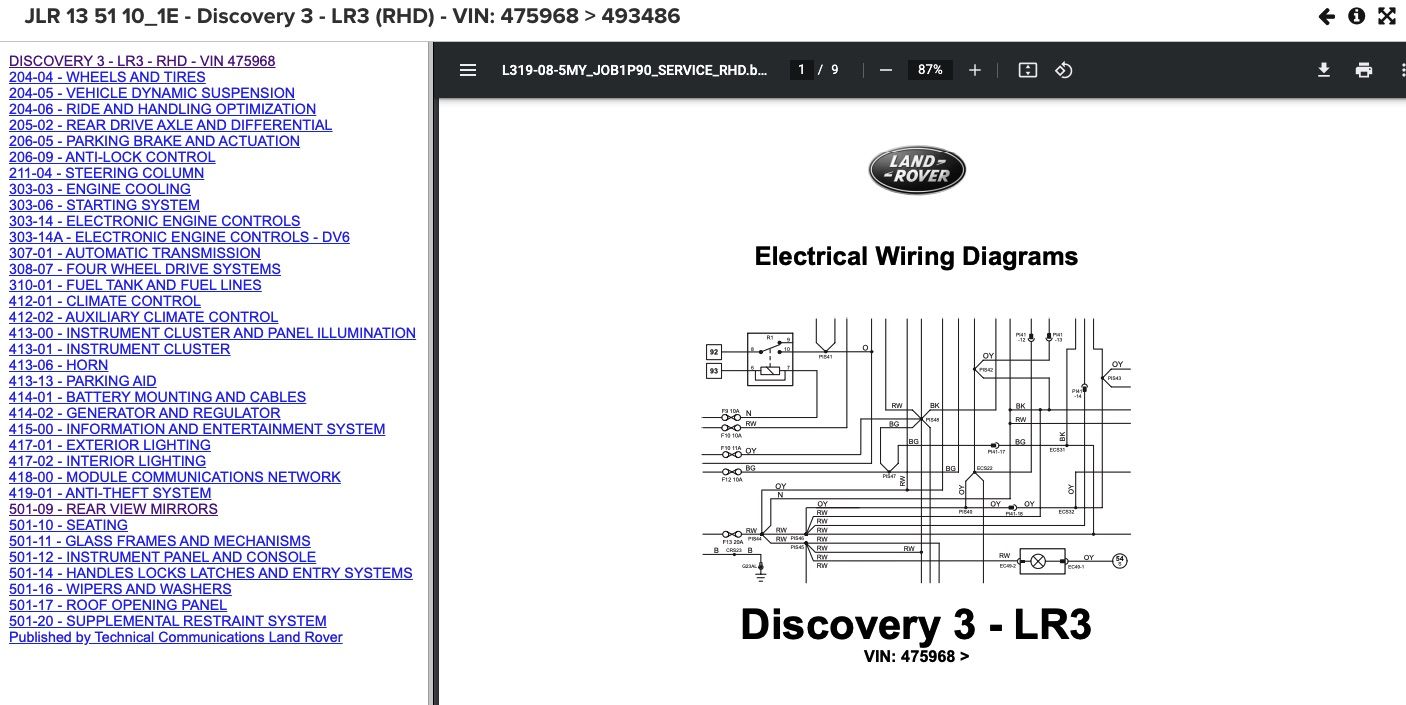Open 303-06 Starting System link

pos(104,205)
